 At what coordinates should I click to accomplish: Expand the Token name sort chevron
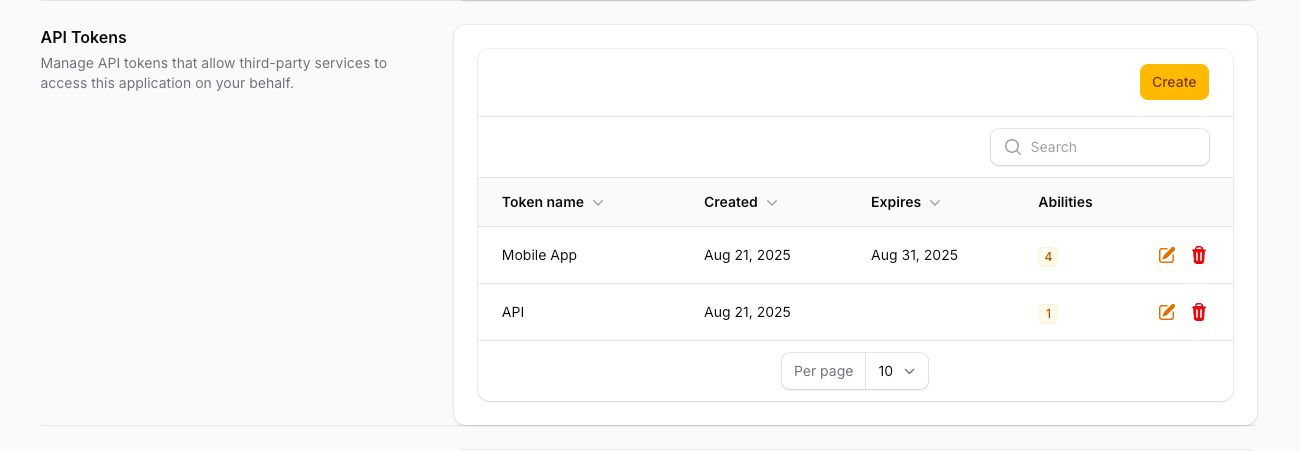(x=598, y=203)
